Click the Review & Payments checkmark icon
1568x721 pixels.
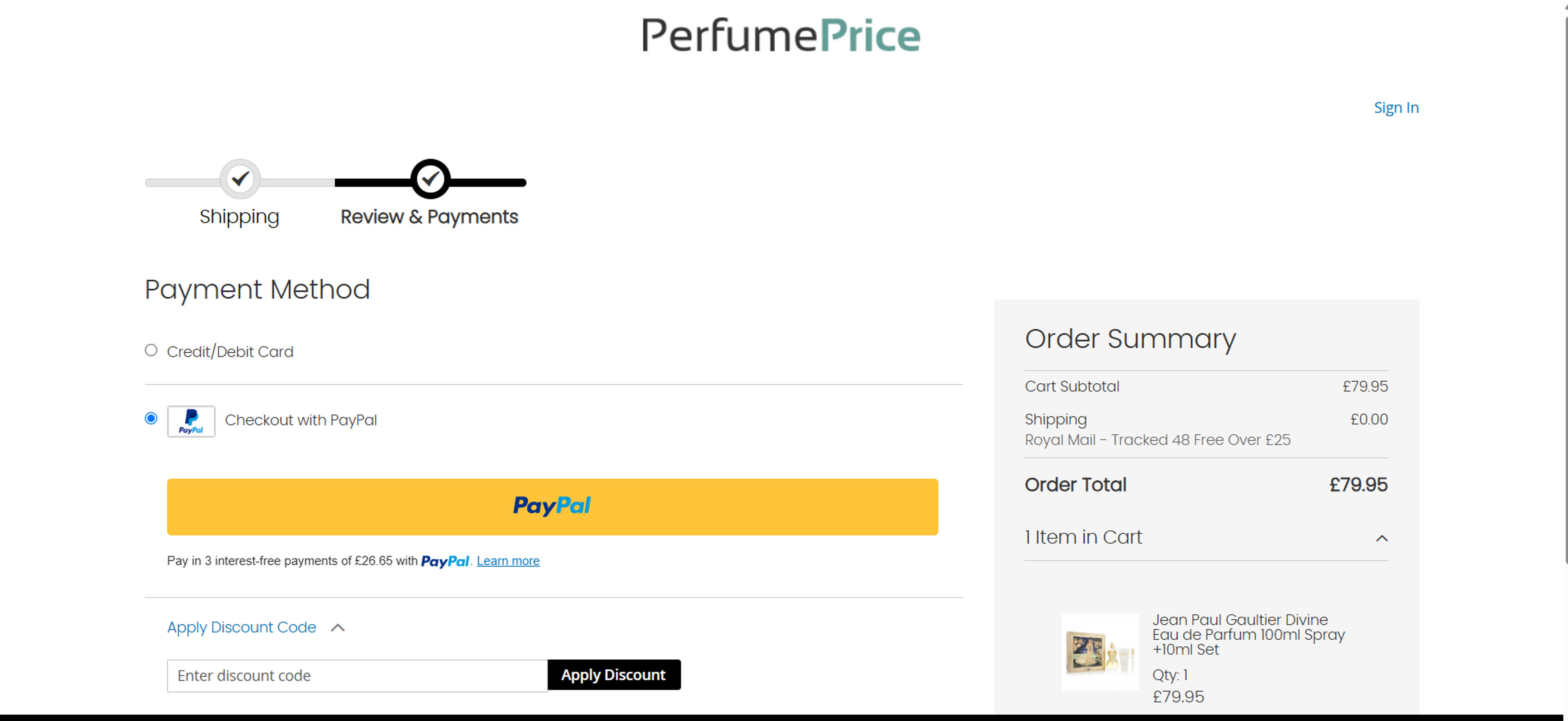[x=431, y=179]
